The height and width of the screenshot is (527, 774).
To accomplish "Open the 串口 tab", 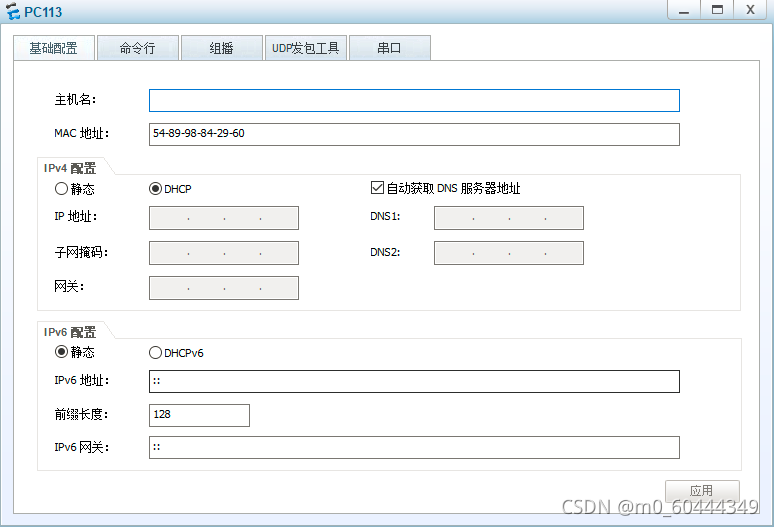I will pos(389,48).
